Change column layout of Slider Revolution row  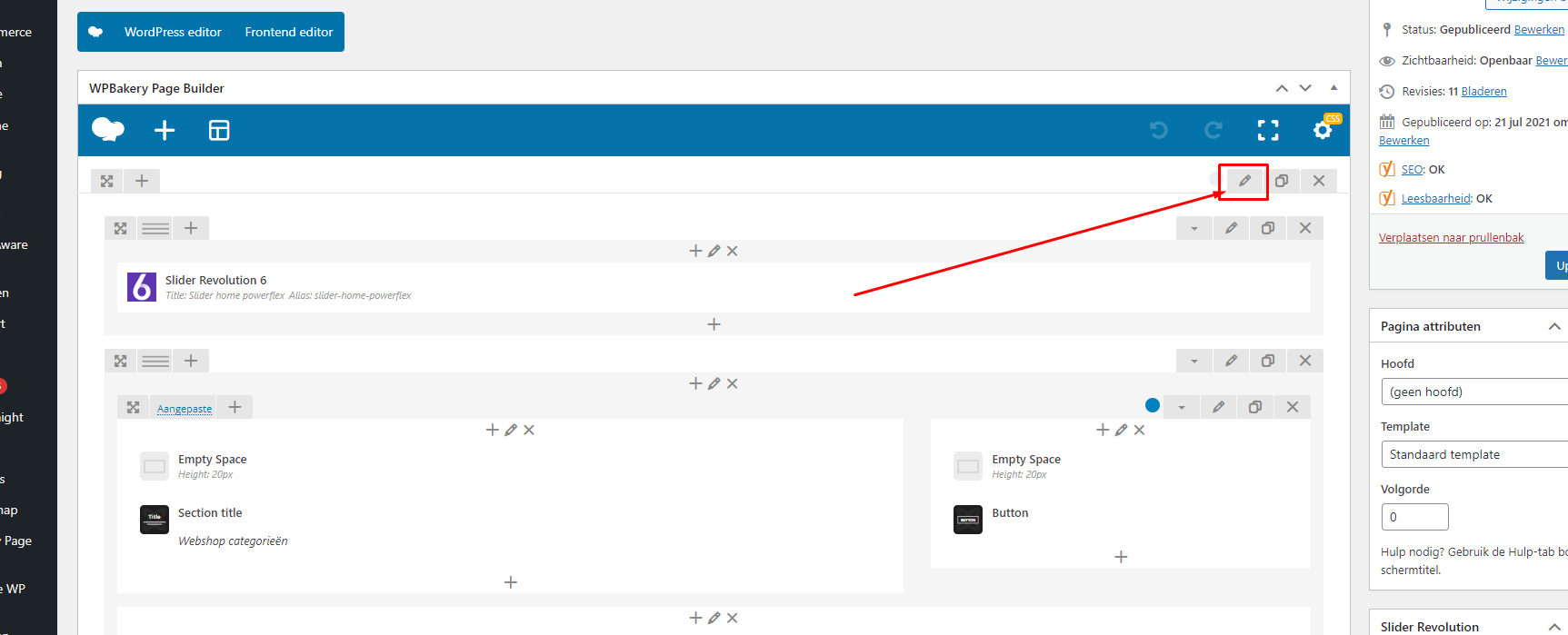pyautogui.click(x=155, y=228)
